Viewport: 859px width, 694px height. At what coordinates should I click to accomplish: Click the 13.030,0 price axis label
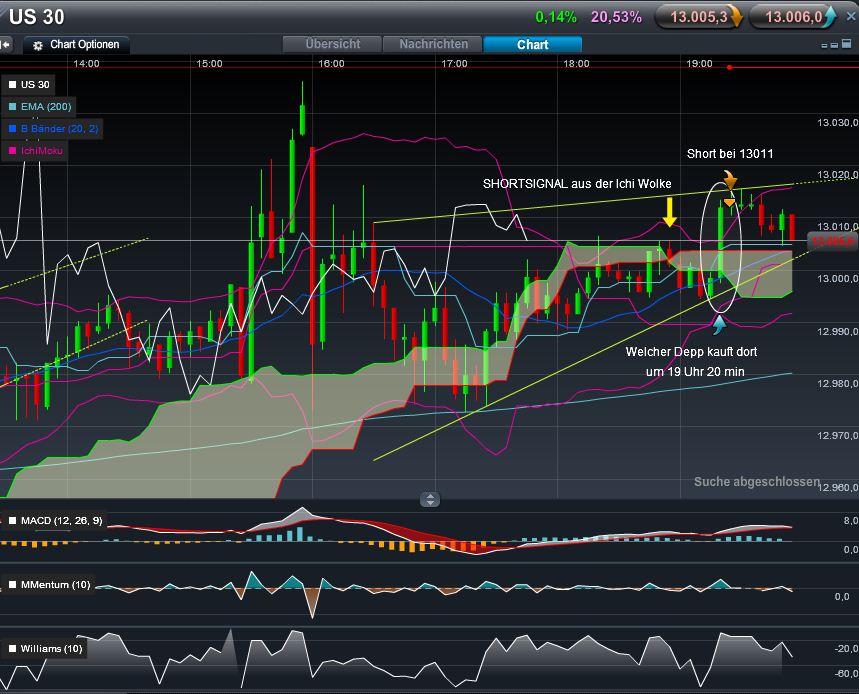tap(838, 123)
